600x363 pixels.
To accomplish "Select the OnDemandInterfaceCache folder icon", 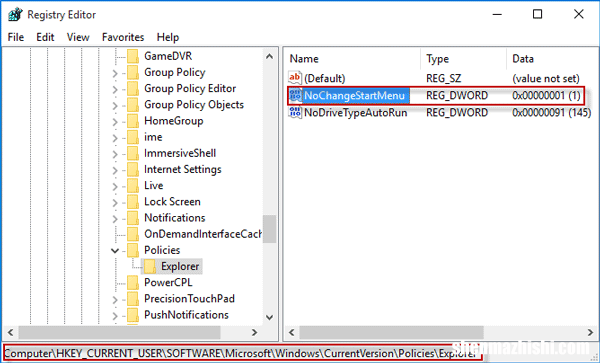I will point(133,234).
